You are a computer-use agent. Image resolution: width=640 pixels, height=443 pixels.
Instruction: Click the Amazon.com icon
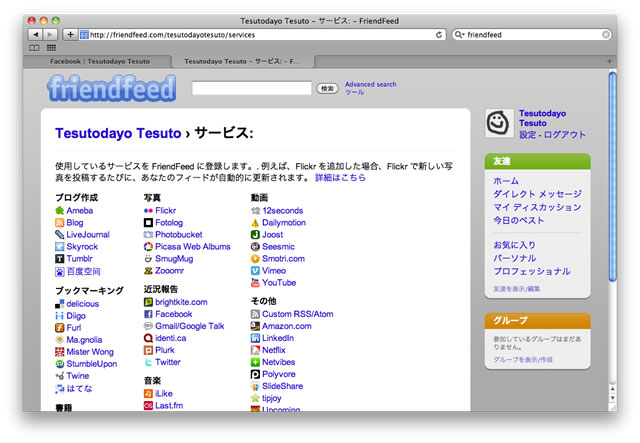click(255, 326)
